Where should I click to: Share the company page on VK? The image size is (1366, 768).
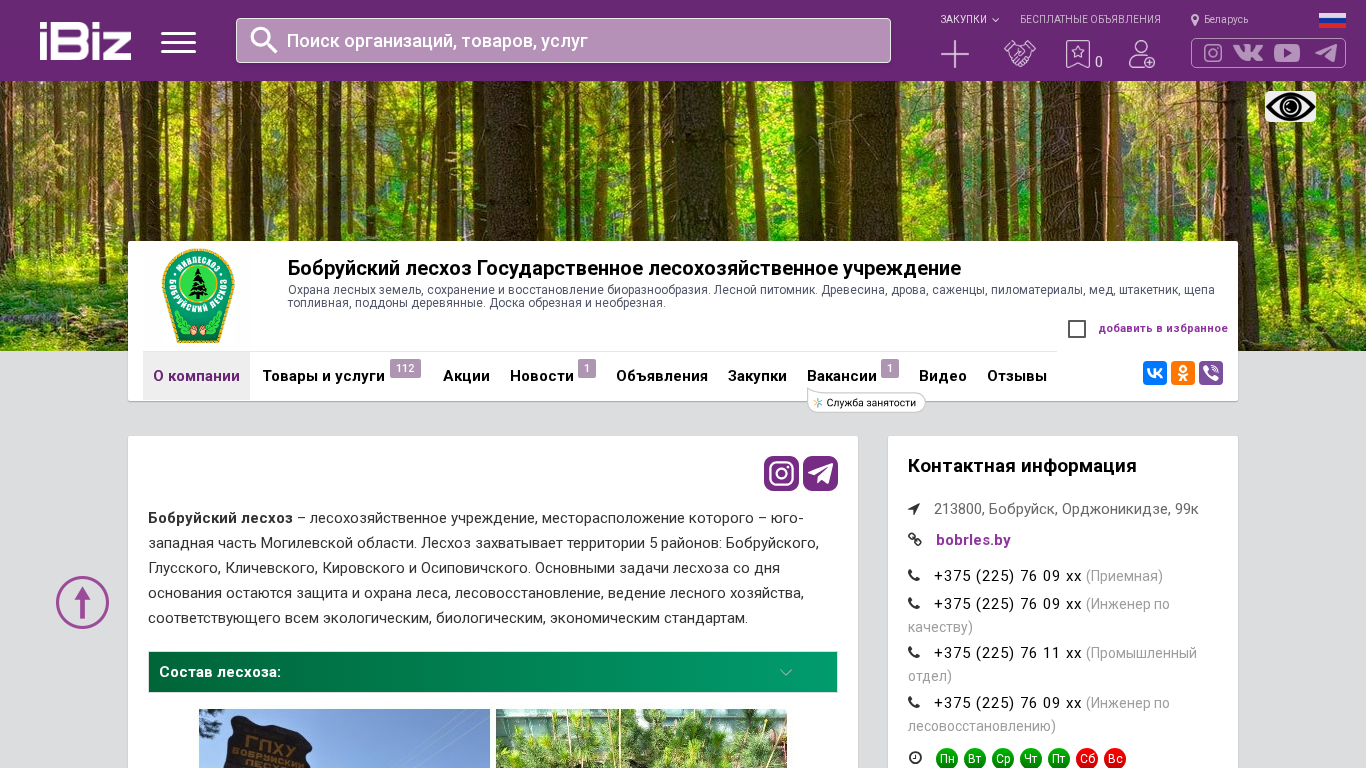[x=1155, y=373]
